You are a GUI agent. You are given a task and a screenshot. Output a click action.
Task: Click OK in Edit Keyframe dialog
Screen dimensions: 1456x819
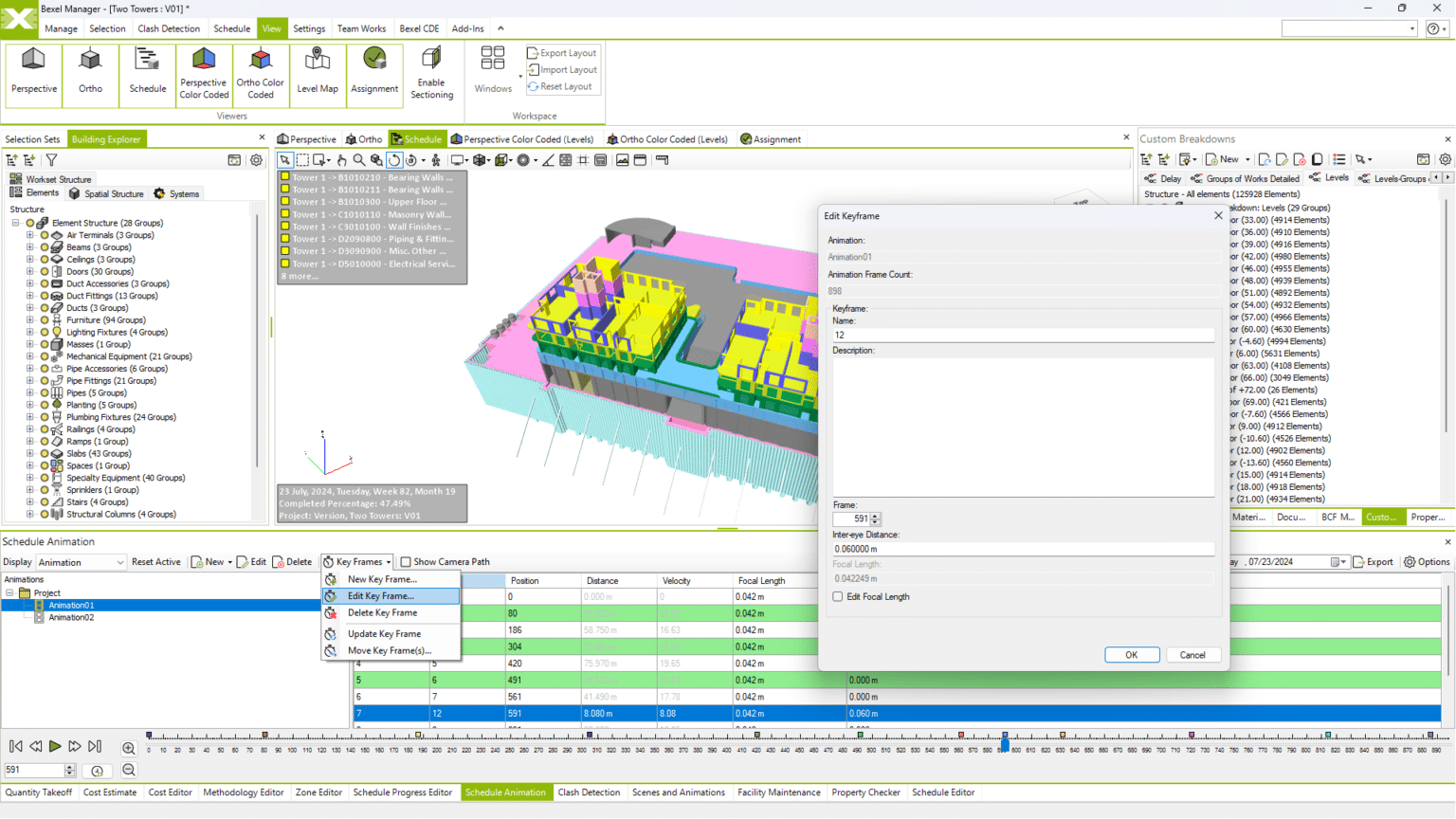click(x=1132, y=655)
